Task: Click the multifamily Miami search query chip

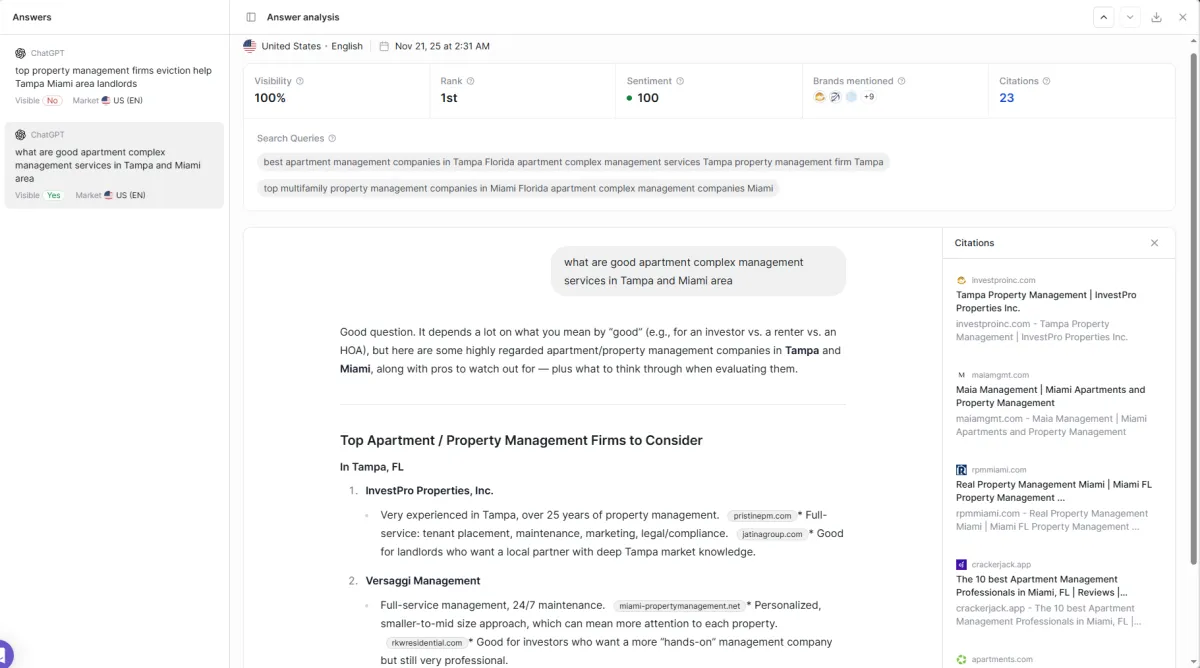Action: [518, 188]
